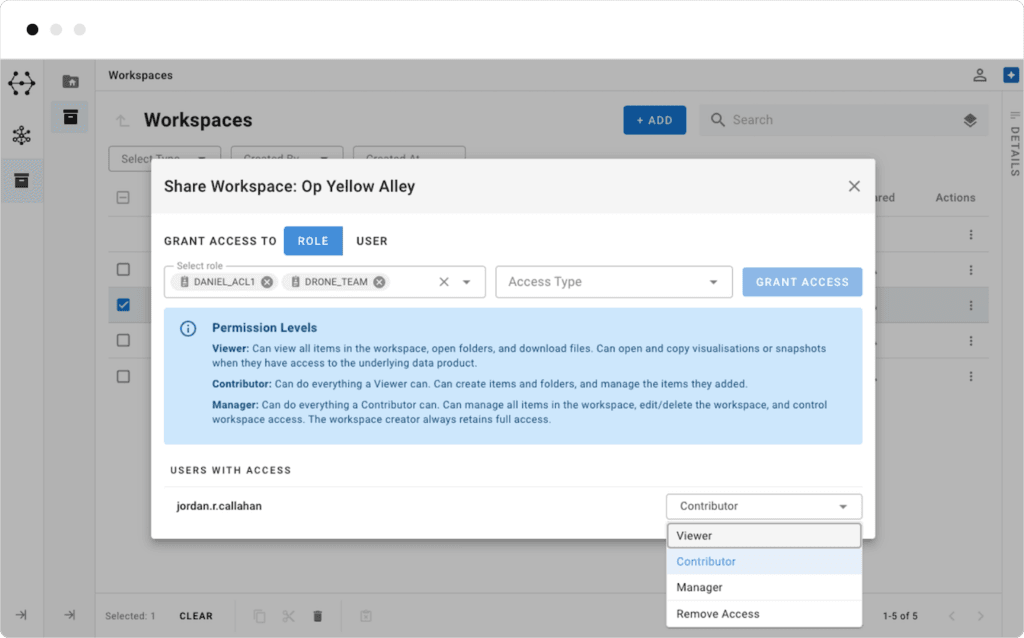
Task: Check the checkbox just below the selected row
Action: 123,340
